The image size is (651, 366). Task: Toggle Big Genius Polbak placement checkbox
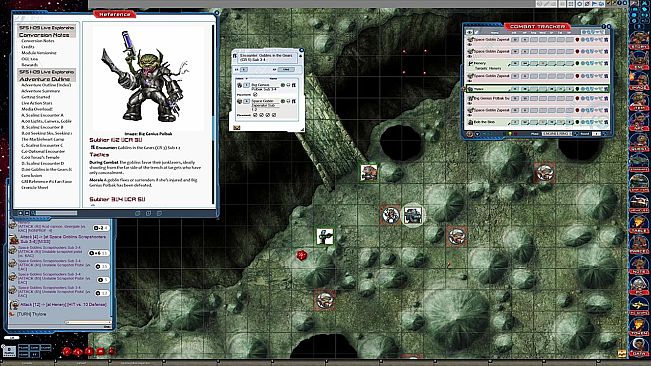point(255,95)
